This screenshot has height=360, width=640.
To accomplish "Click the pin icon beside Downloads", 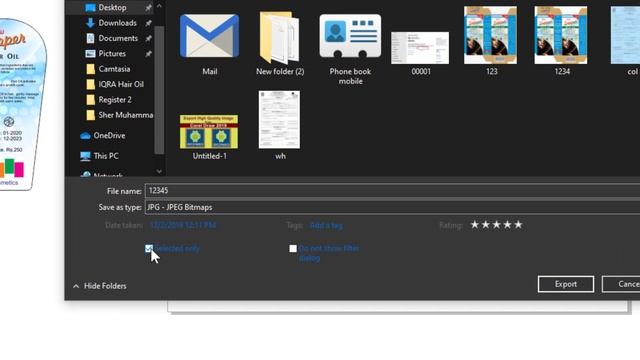I will coord(149,23).
